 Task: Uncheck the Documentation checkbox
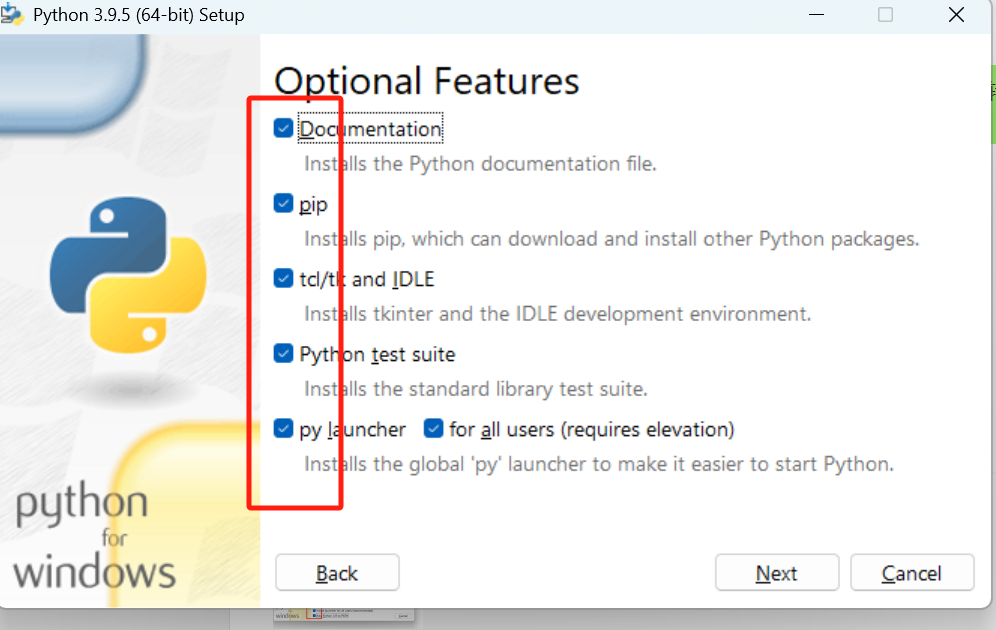pos(283,128)
